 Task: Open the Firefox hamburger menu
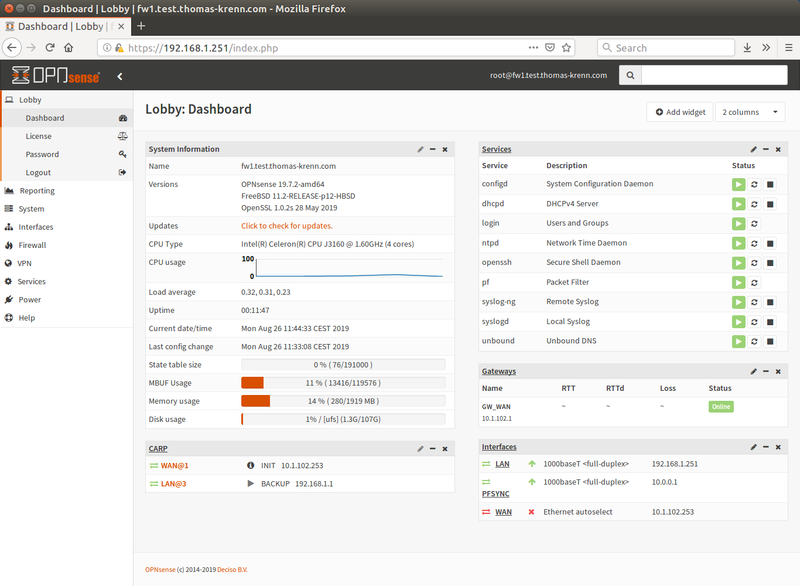pos(788,47)
